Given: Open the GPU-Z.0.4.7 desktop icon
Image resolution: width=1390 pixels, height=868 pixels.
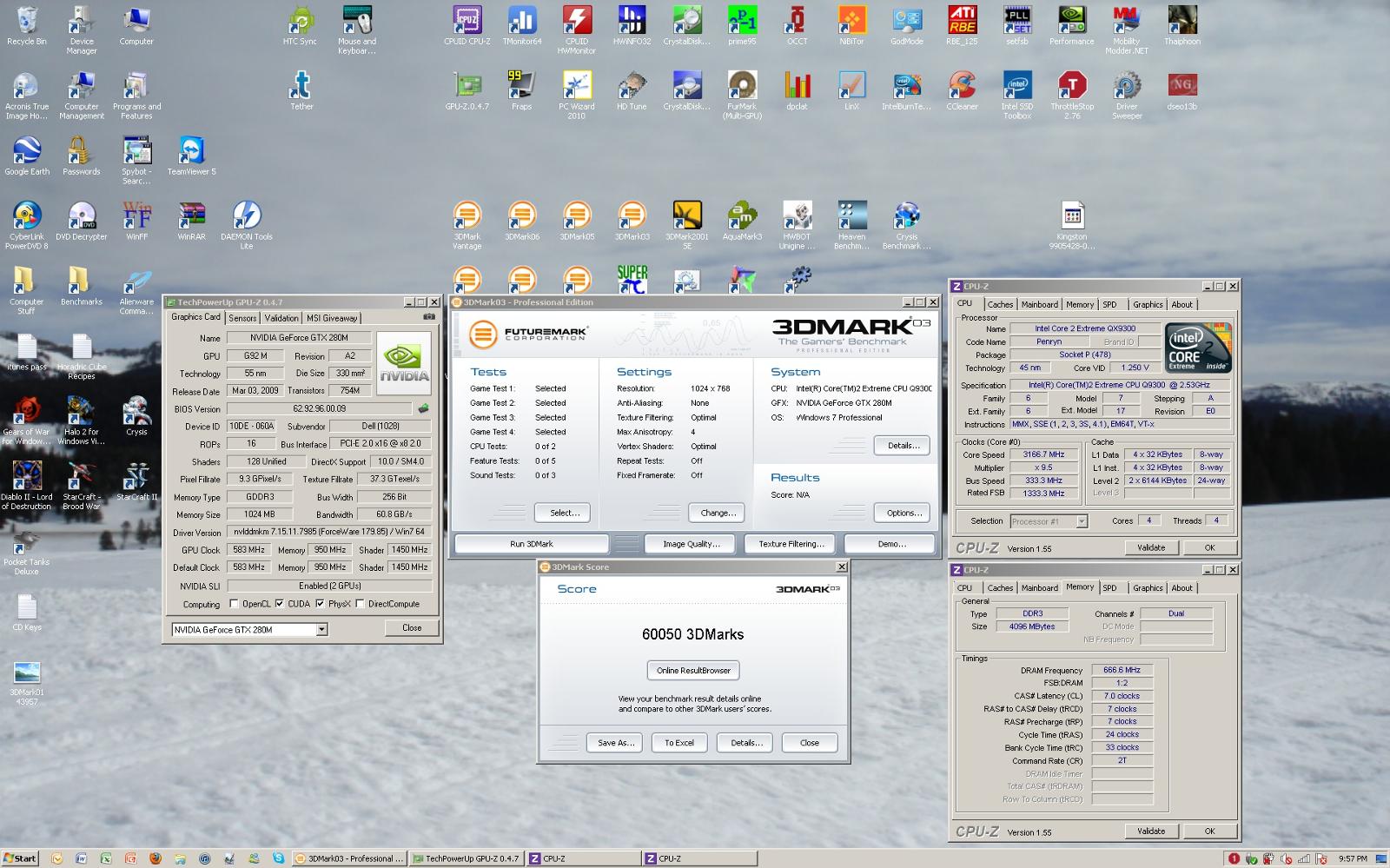Looking at the screenshot, I should click(467, 90).
